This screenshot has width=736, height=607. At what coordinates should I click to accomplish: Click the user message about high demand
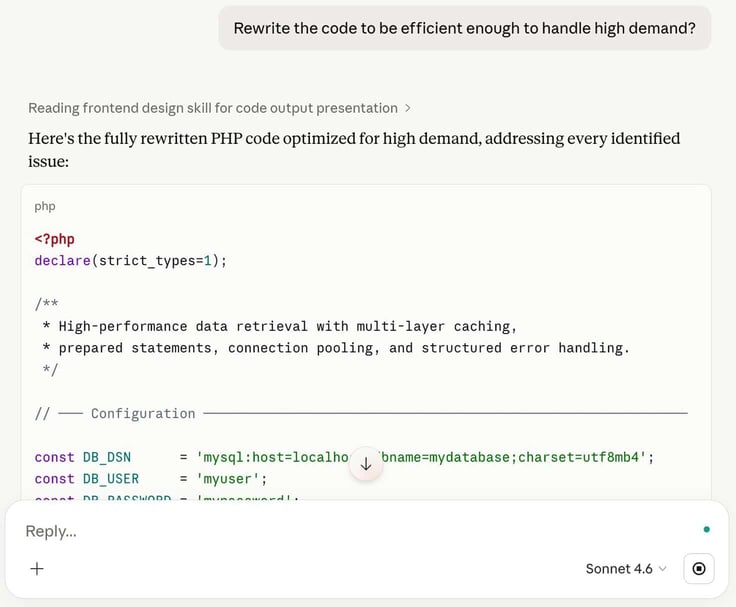coord(464,28)
